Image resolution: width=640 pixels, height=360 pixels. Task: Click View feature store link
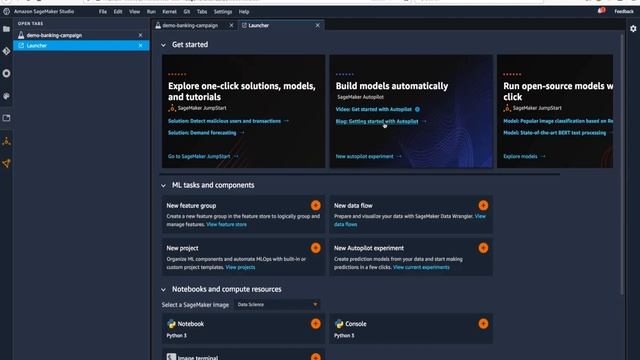pos(227,224)
